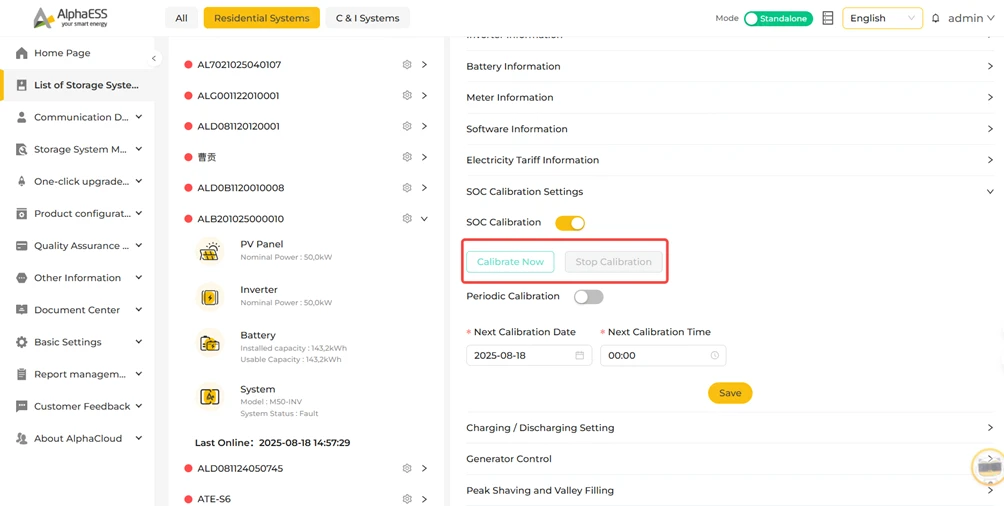Open the admin user dropdown
This screenshot has height=506, width=1004.
[971, 19]
